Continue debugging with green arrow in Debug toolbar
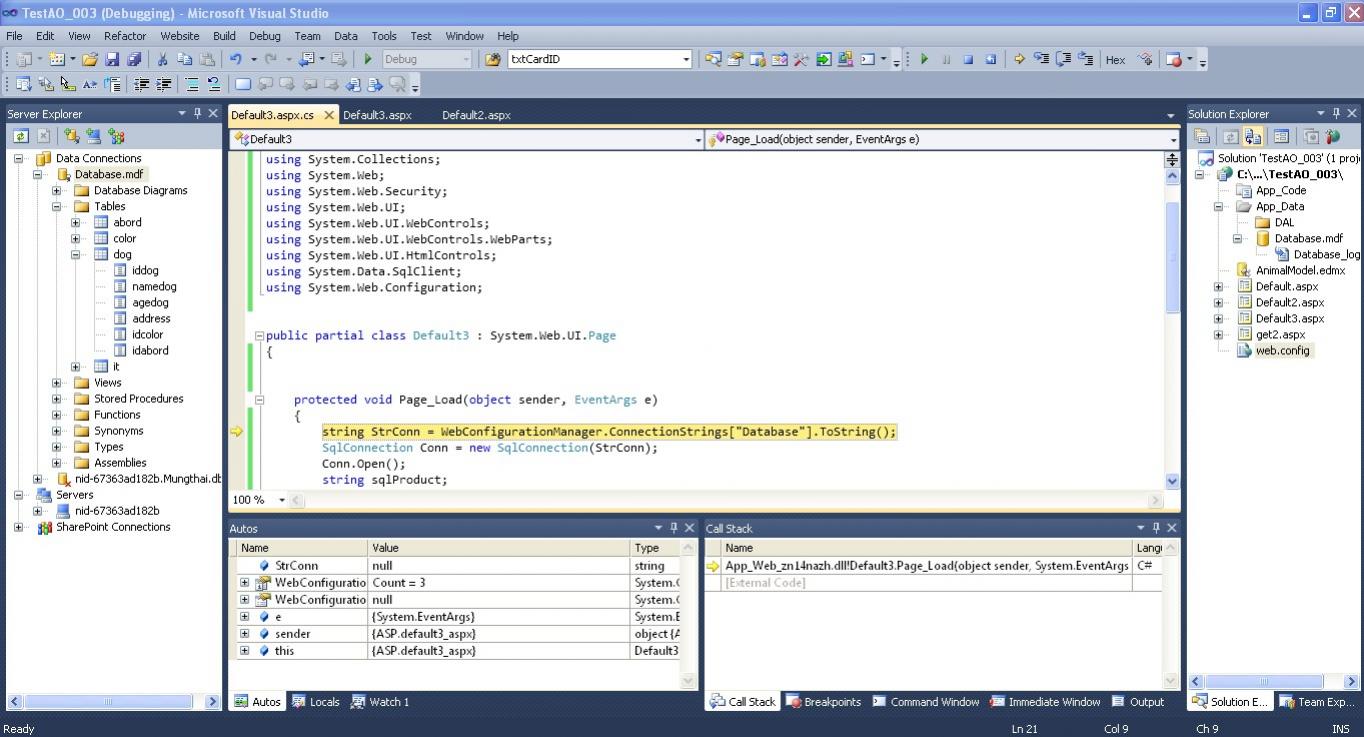This screenshot has width=1364, height=737. 924,59
